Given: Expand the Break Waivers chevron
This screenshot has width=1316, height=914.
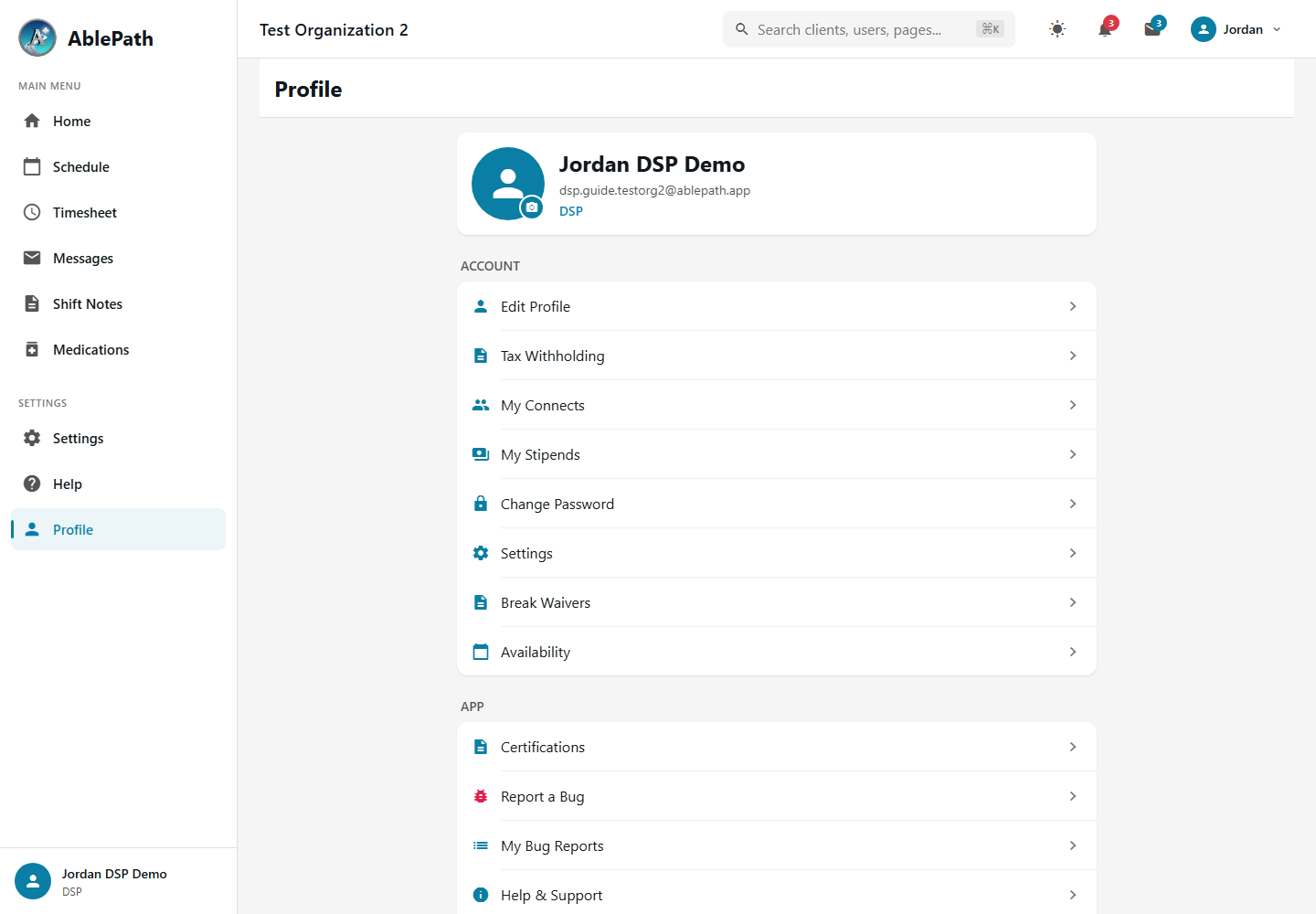Looking at the screenshot, I should point(1073,602).
